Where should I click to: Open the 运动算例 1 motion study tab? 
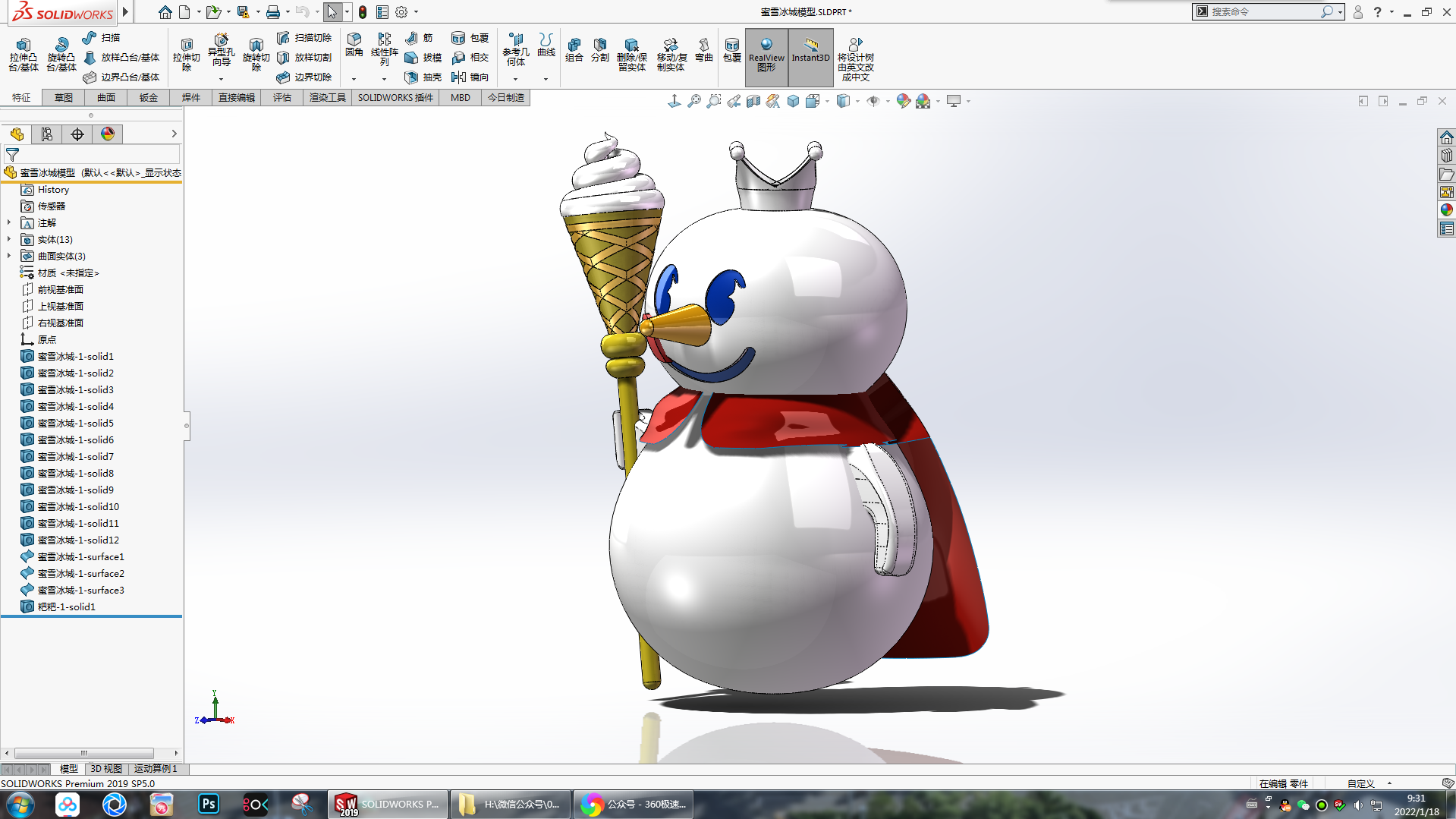pos(156,769)
